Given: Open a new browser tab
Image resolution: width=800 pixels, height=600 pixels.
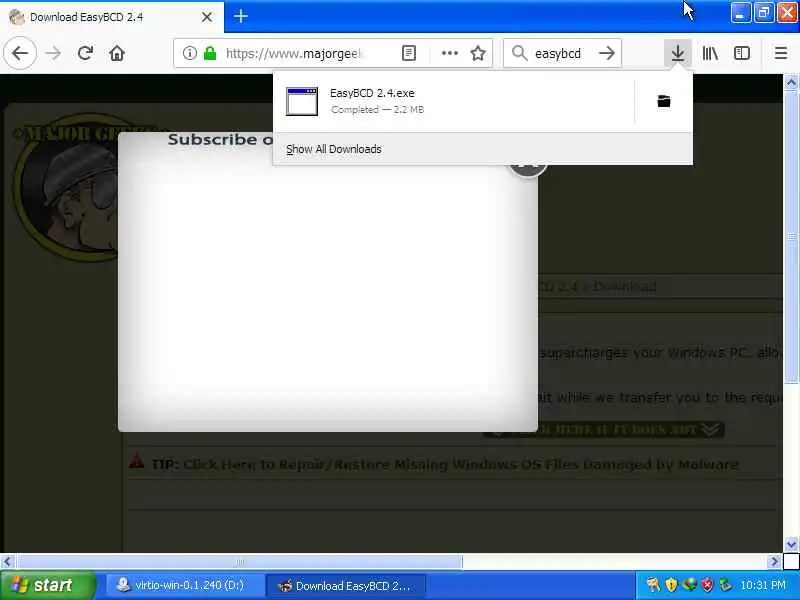Looking at the screenshot, I should coord(241,16).
